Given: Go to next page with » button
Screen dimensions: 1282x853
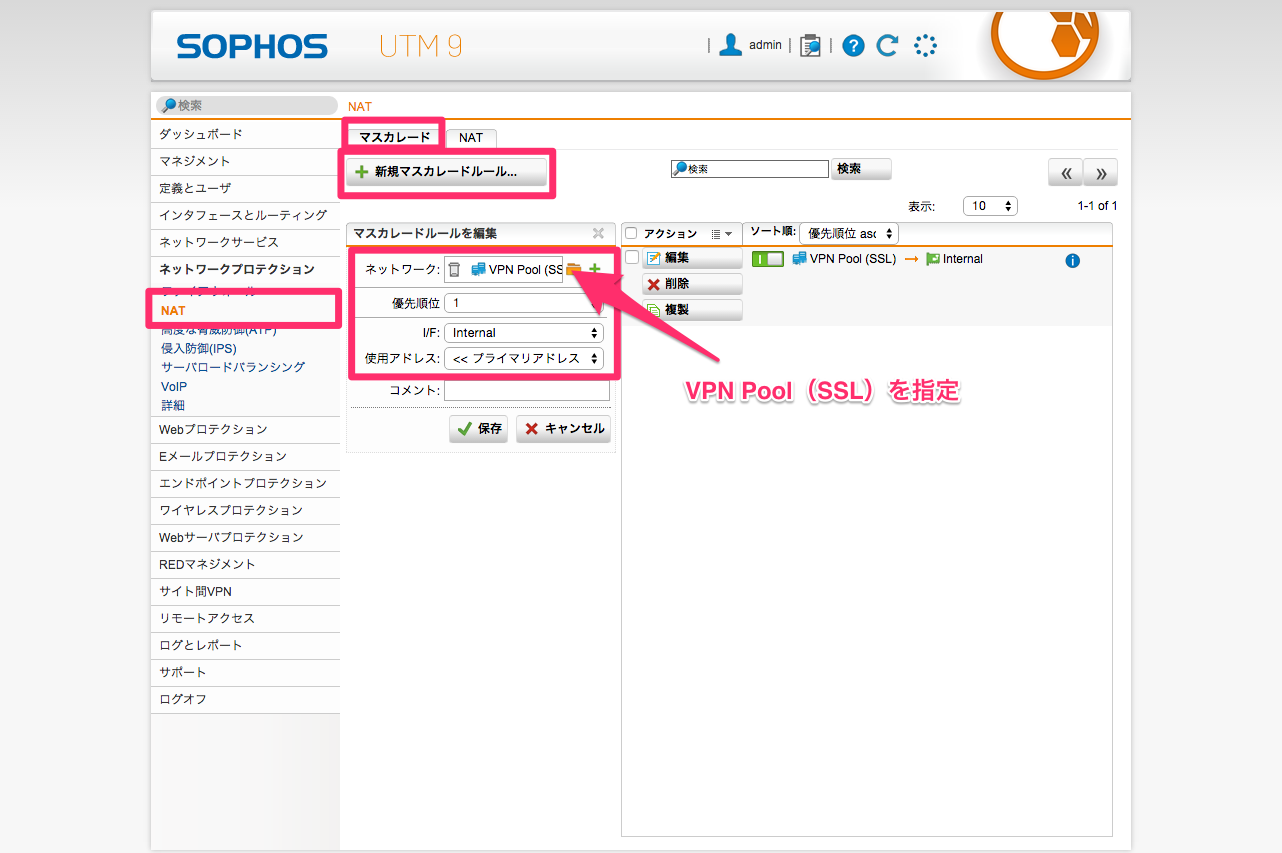Looking at the screenshot, I should 1101,172.
